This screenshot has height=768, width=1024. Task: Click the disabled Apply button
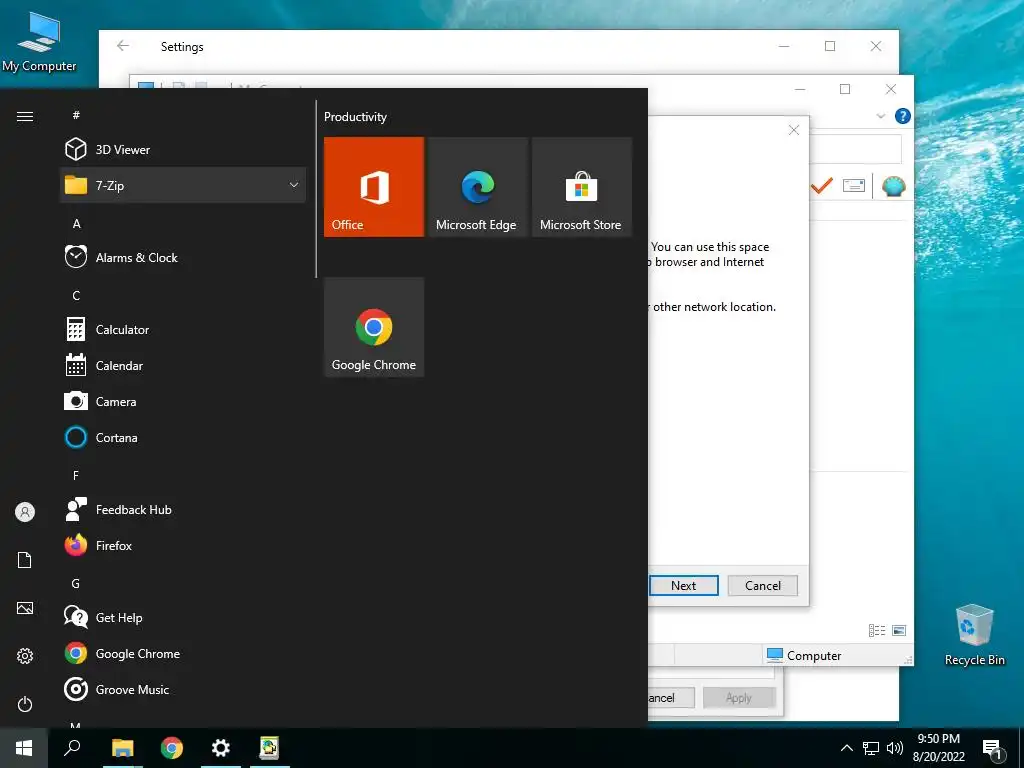[x=739, y=697]
